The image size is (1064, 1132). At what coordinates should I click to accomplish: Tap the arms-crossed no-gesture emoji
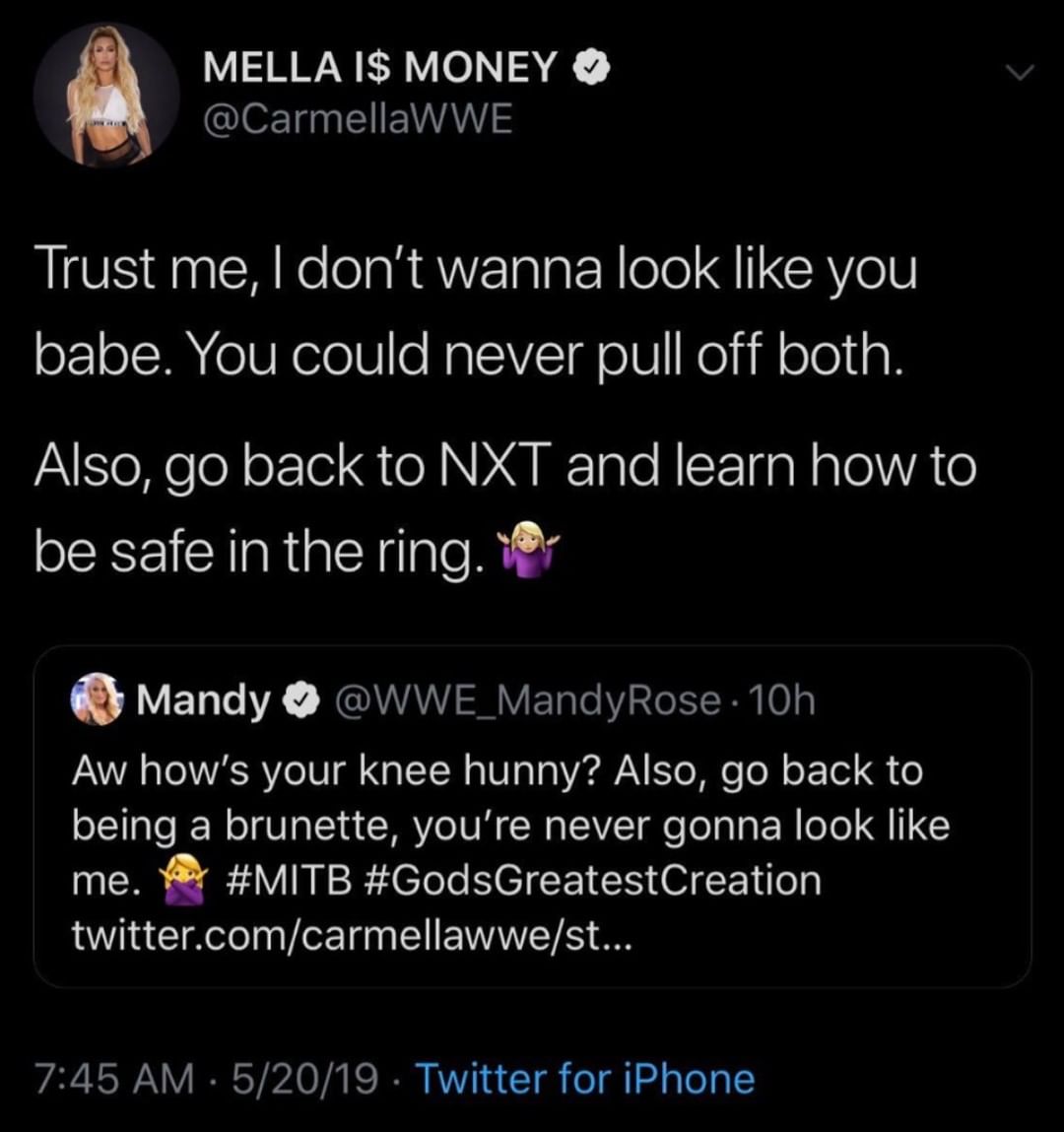pos(185,880)
